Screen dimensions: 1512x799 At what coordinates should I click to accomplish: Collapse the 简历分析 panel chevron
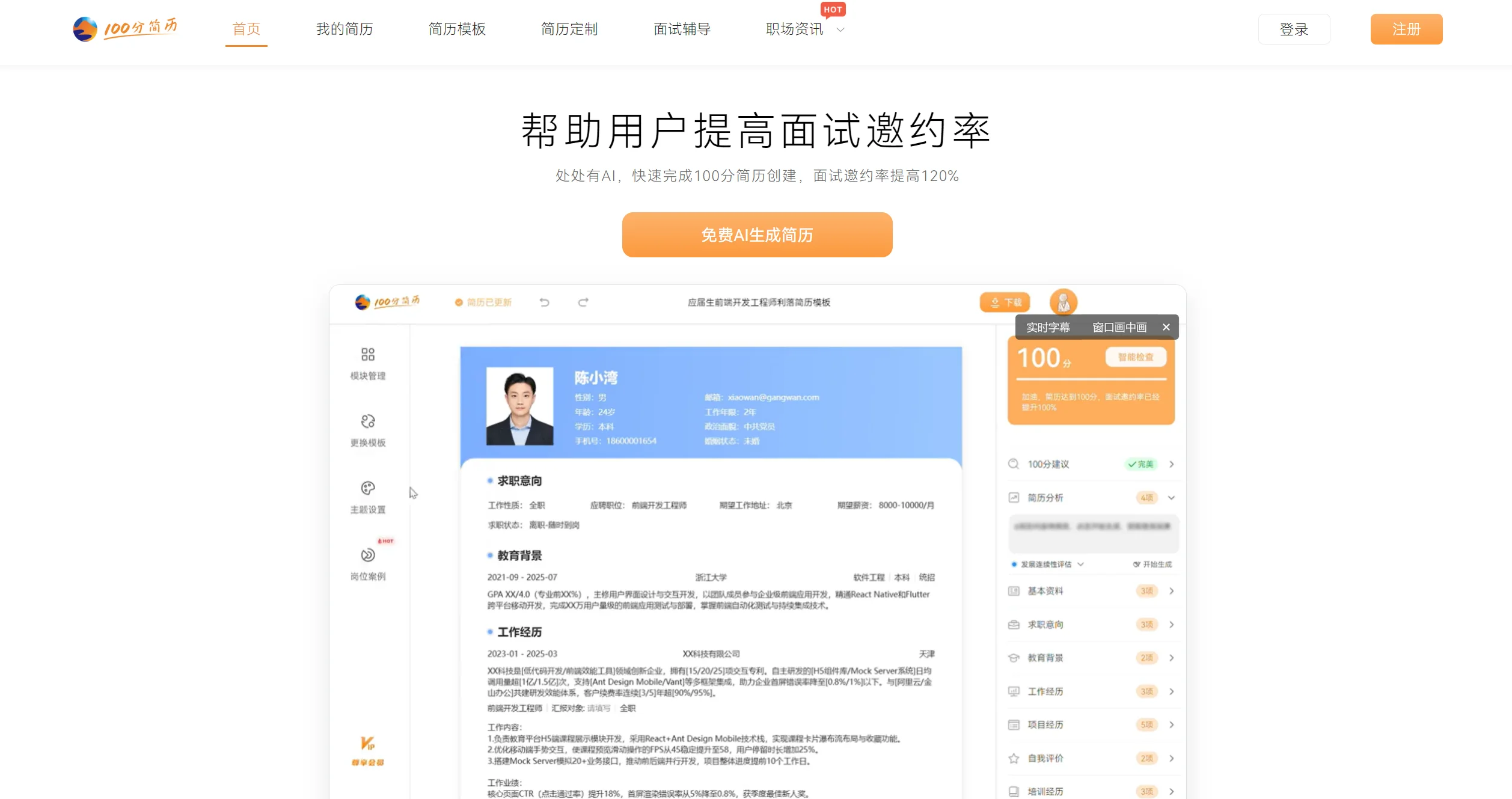(x=1171, y=497)
